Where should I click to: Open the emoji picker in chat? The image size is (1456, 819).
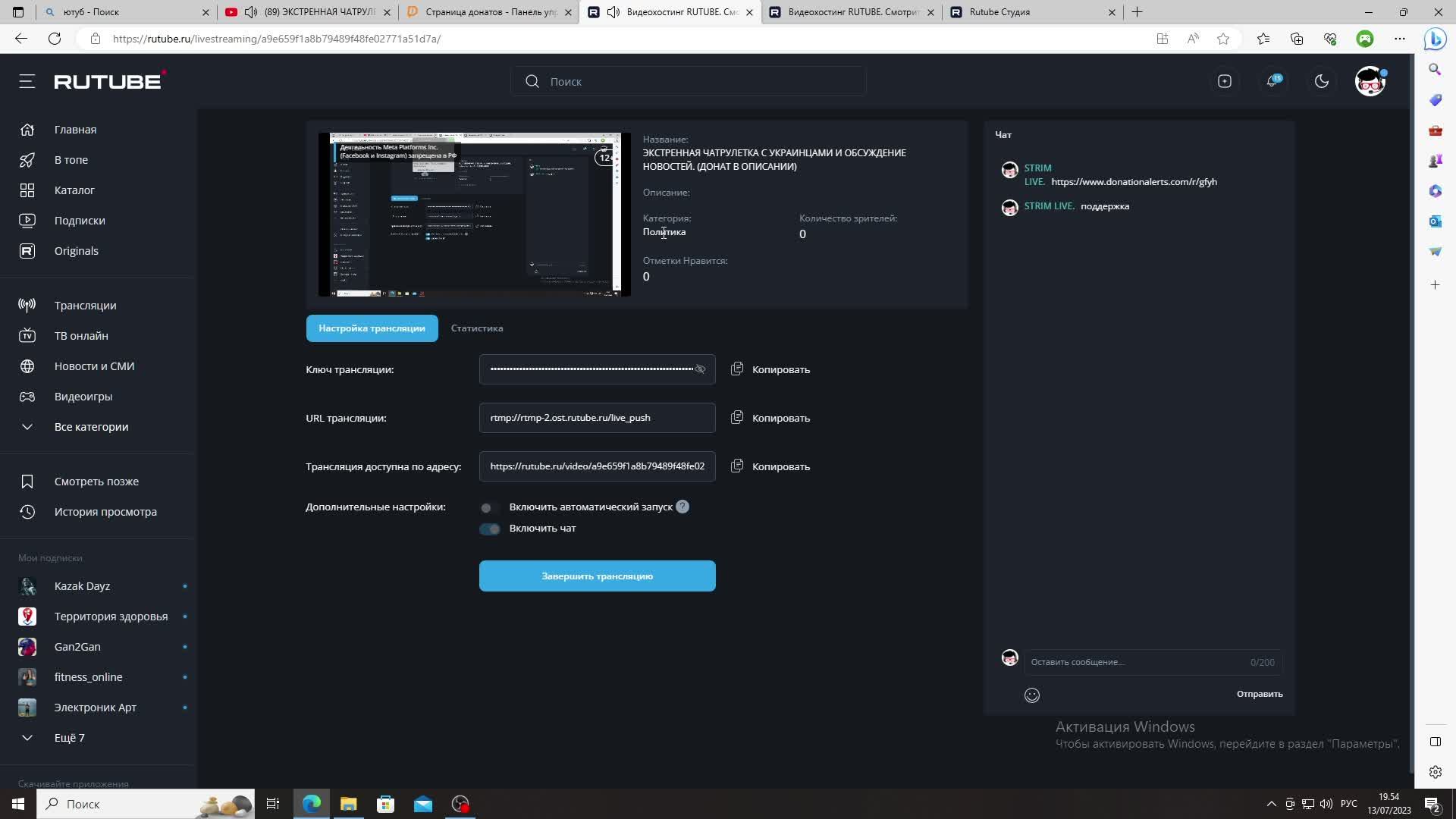1031,695
